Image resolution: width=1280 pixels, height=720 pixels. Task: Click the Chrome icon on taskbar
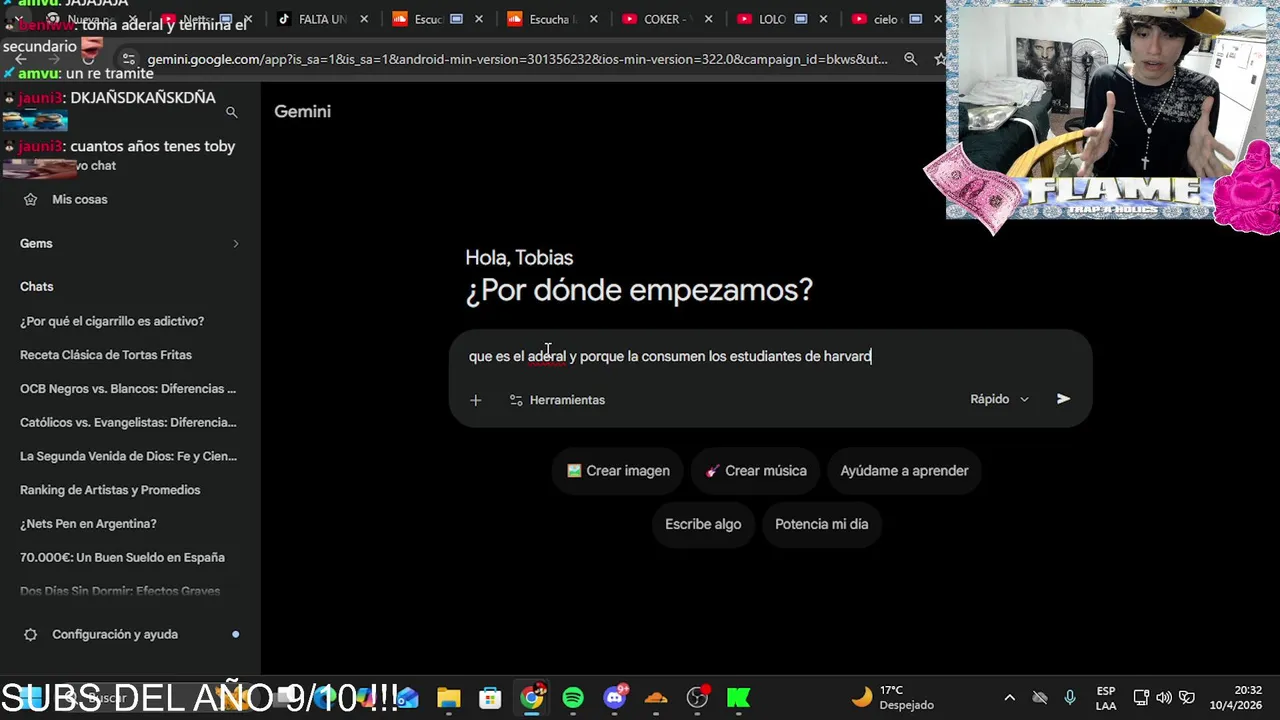click(x=532, y=697)
